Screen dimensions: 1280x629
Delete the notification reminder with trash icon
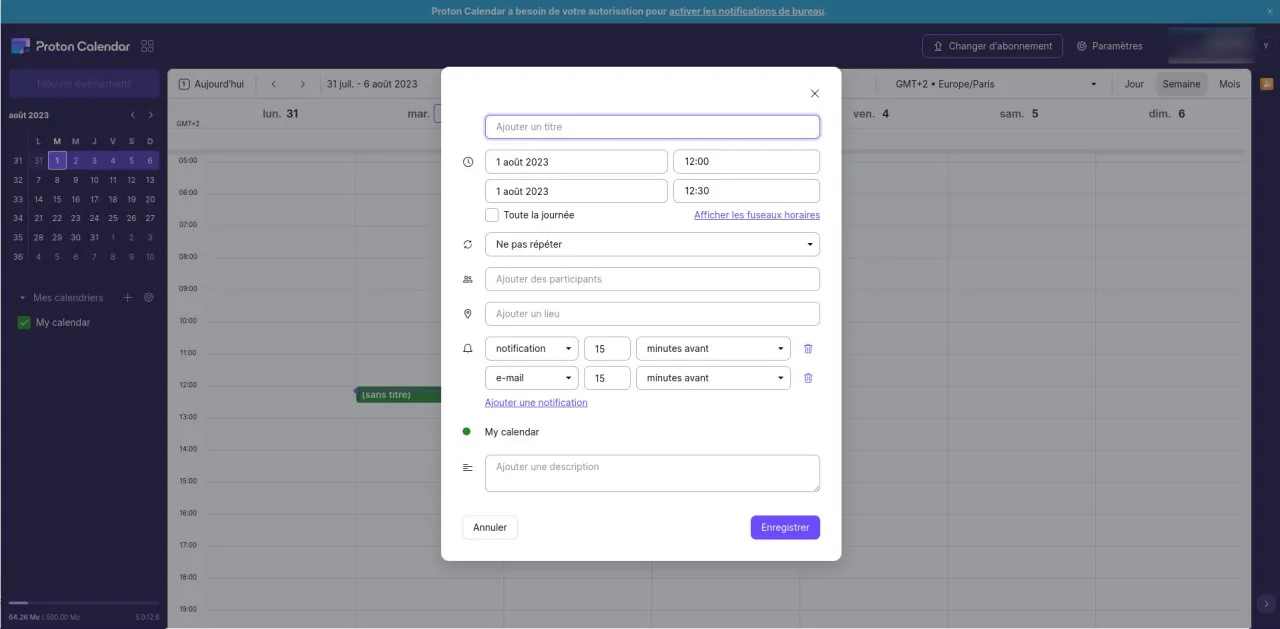[808, 349]
